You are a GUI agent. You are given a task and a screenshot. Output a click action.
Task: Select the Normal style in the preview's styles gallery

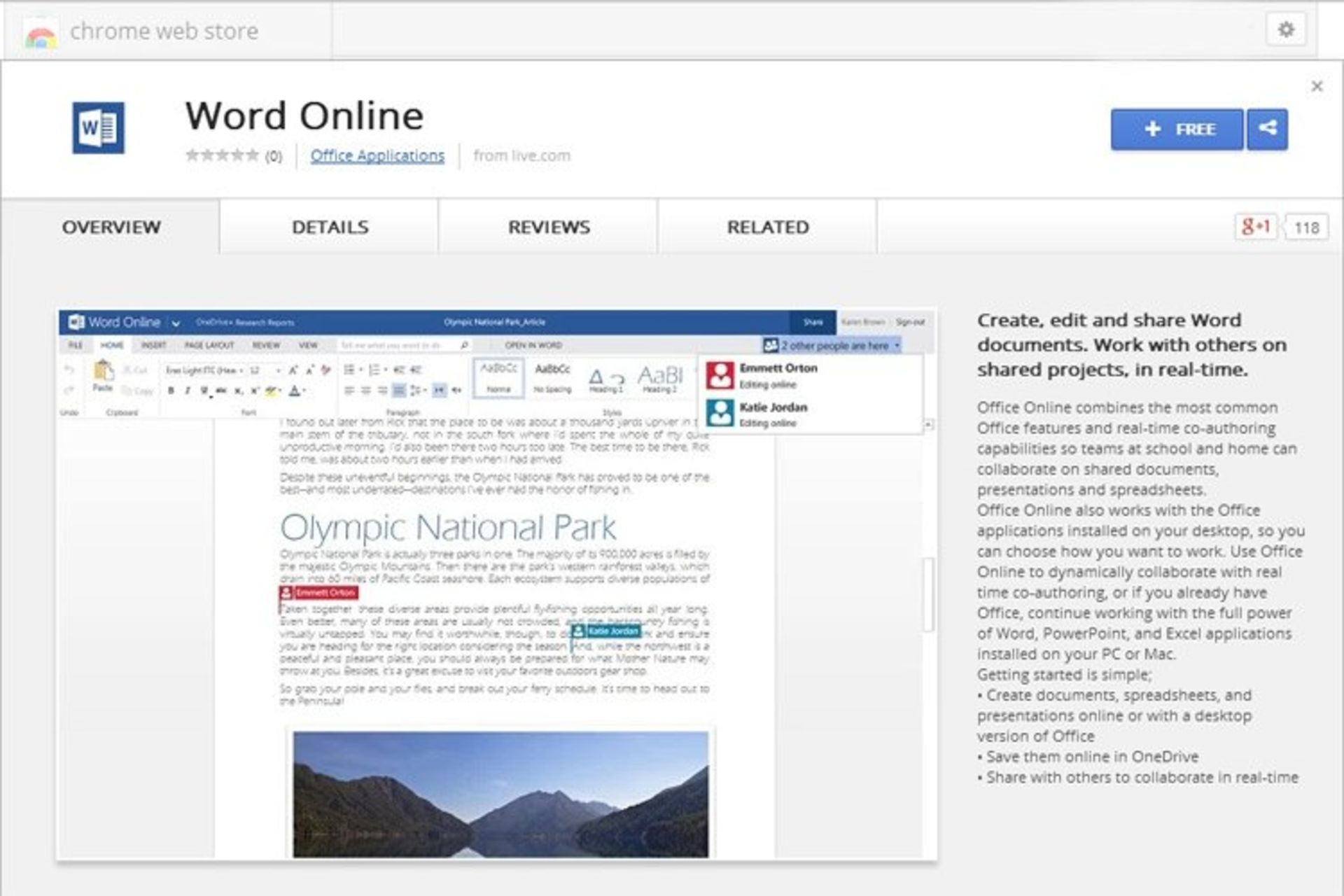(x=498, y=378)
